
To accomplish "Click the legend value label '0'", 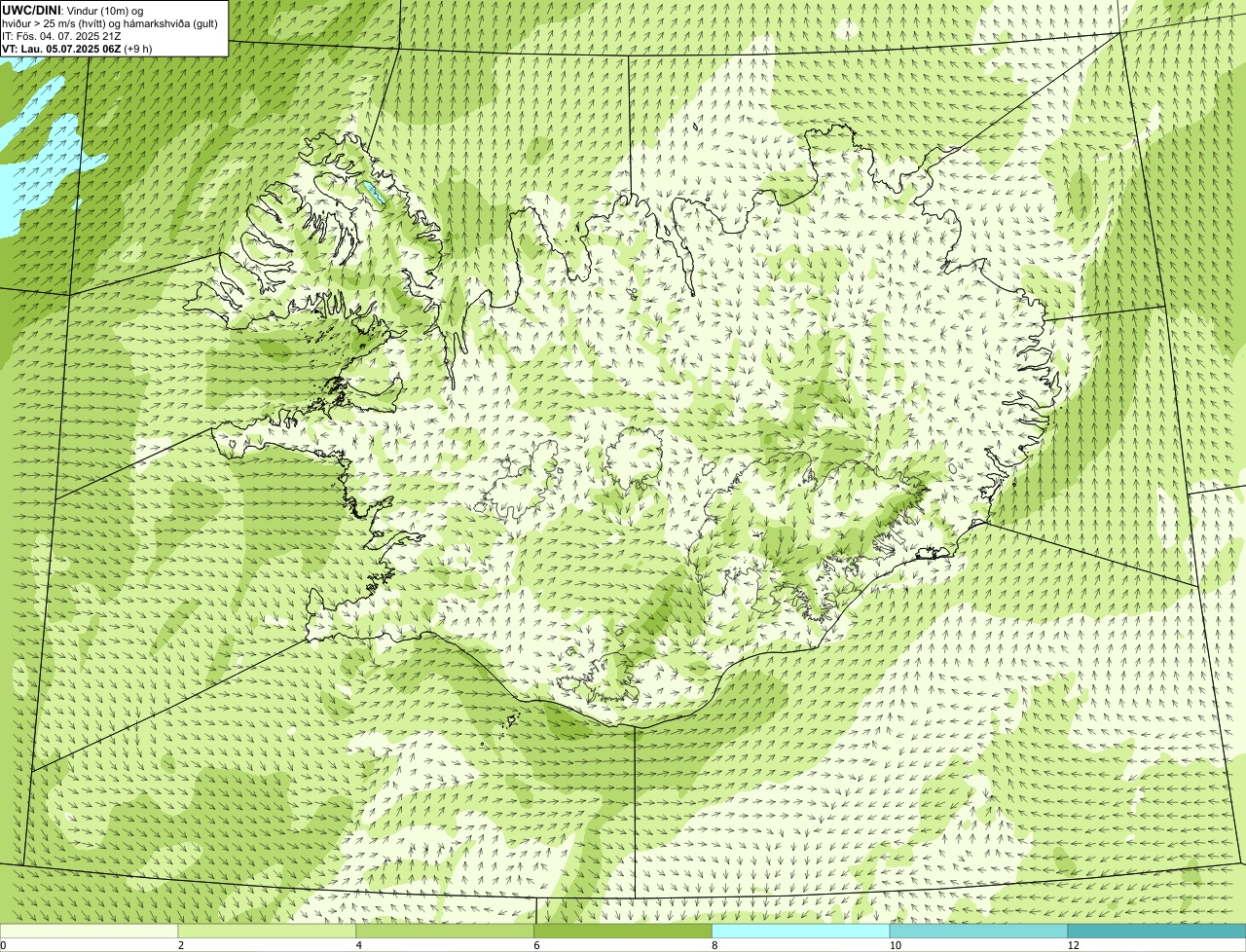I will [x=4, y=945].
